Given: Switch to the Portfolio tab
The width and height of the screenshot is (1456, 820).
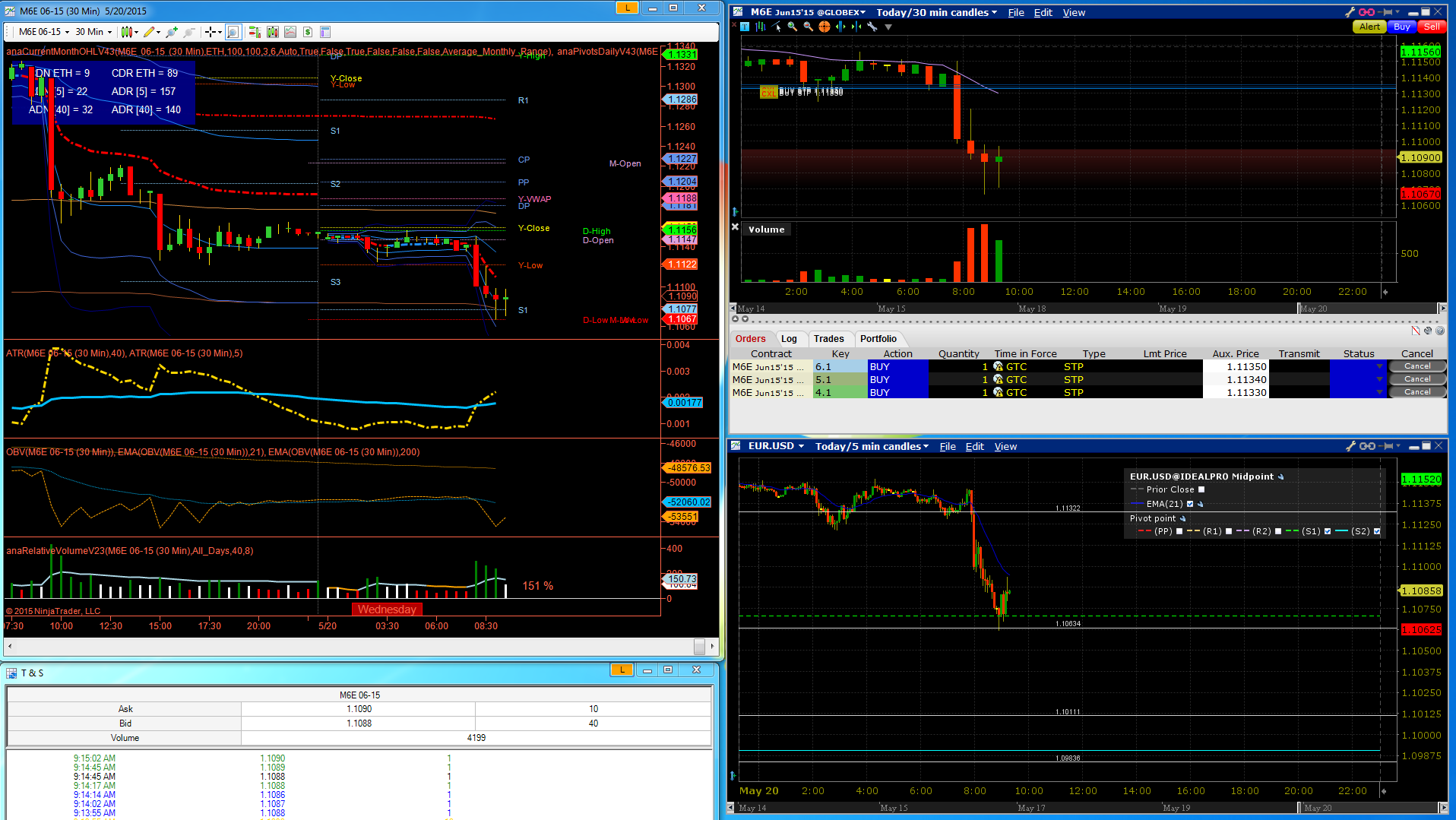Looking at the screenshot, I should [x=878, y=339].
